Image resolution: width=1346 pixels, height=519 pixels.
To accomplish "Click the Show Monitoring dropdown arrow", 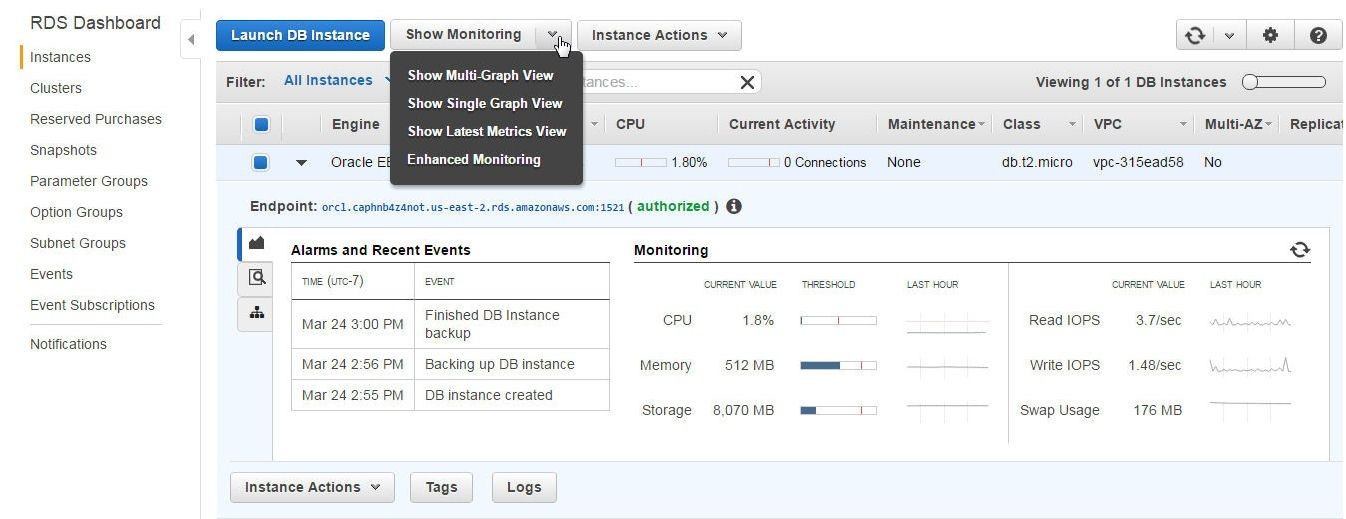I will (x=553, y=35).
